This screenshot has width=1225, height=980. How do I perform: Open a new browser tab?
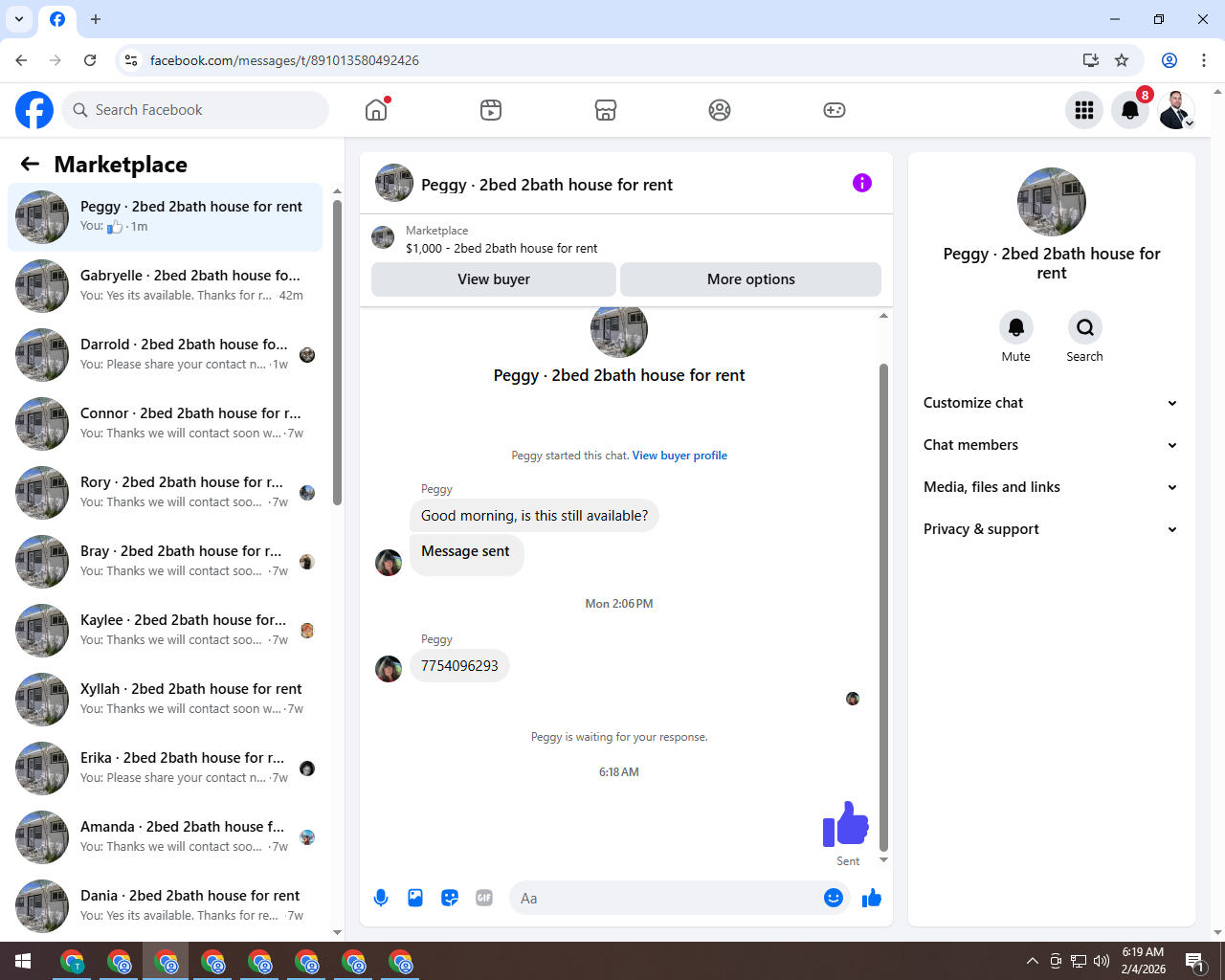[x=96, y=19]
